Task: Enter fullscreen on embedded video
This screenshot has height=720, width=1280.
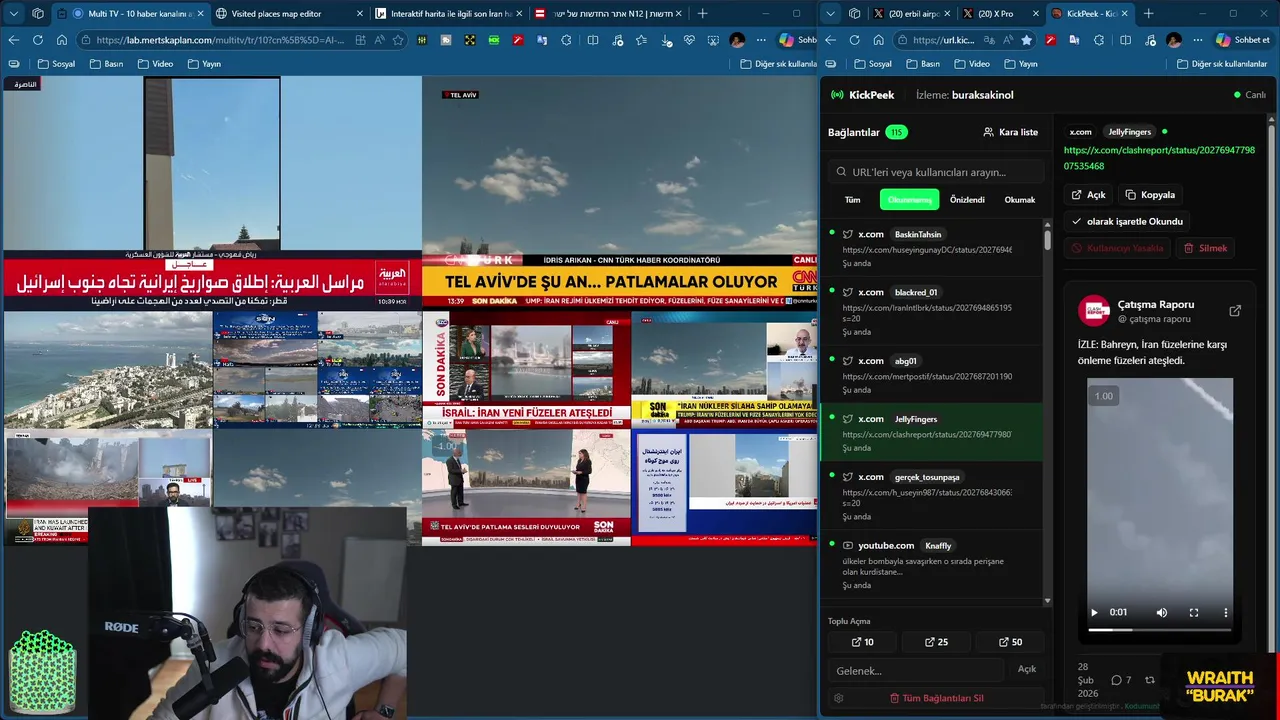Action: (x=1193, y=612)
